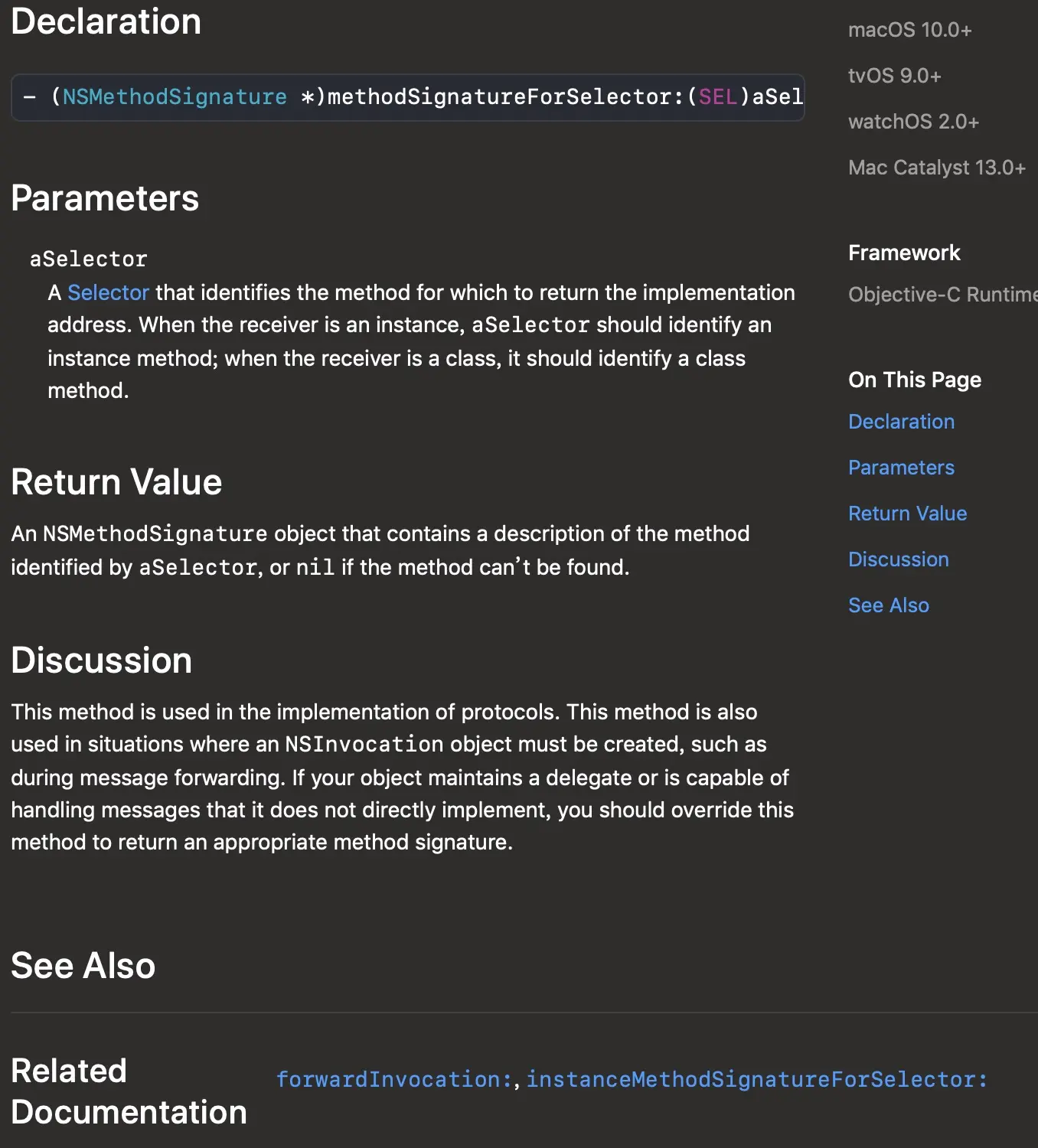
Task: Open the Selector link in parameter description
Action: (108, 292)
